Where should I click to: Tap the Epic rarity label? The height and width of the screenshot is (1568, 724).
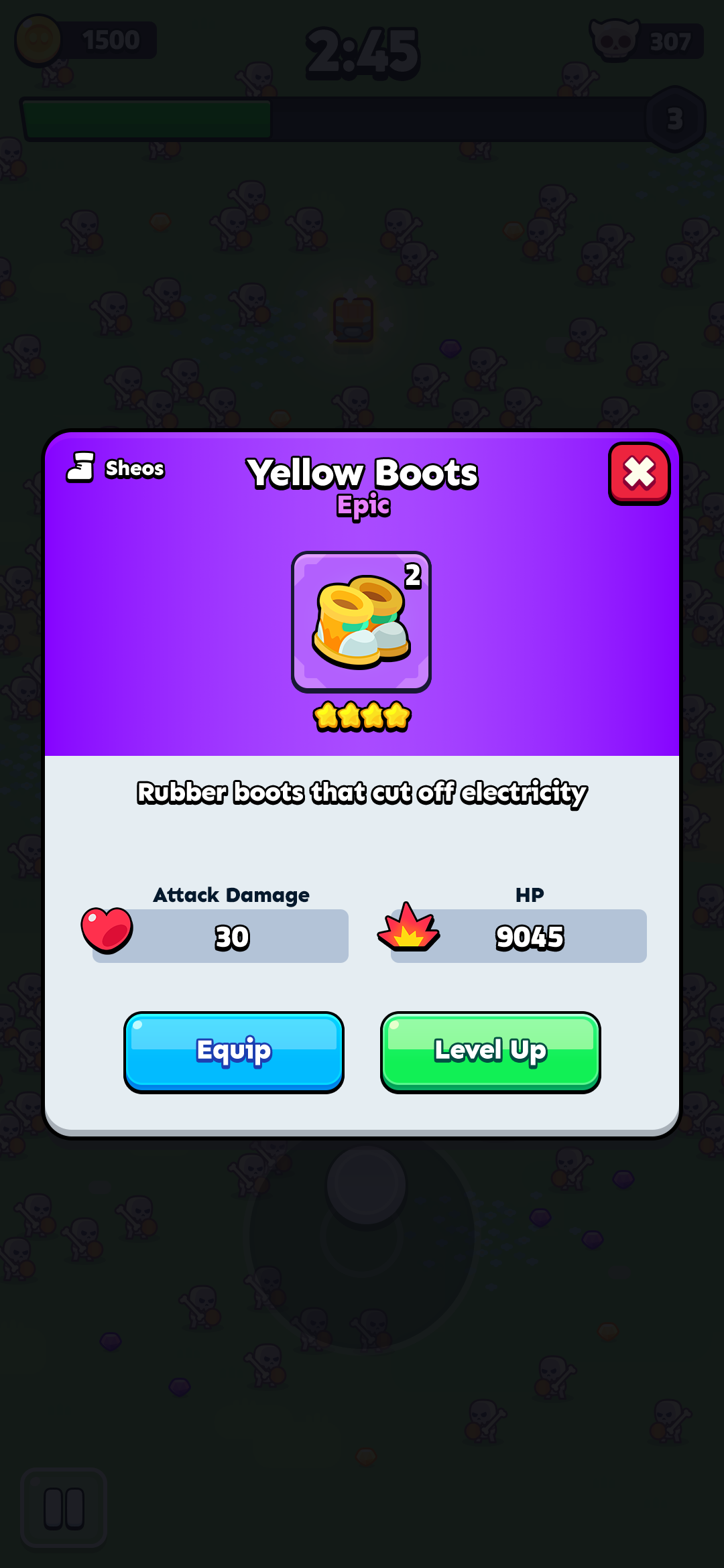(x=363, y=506)
